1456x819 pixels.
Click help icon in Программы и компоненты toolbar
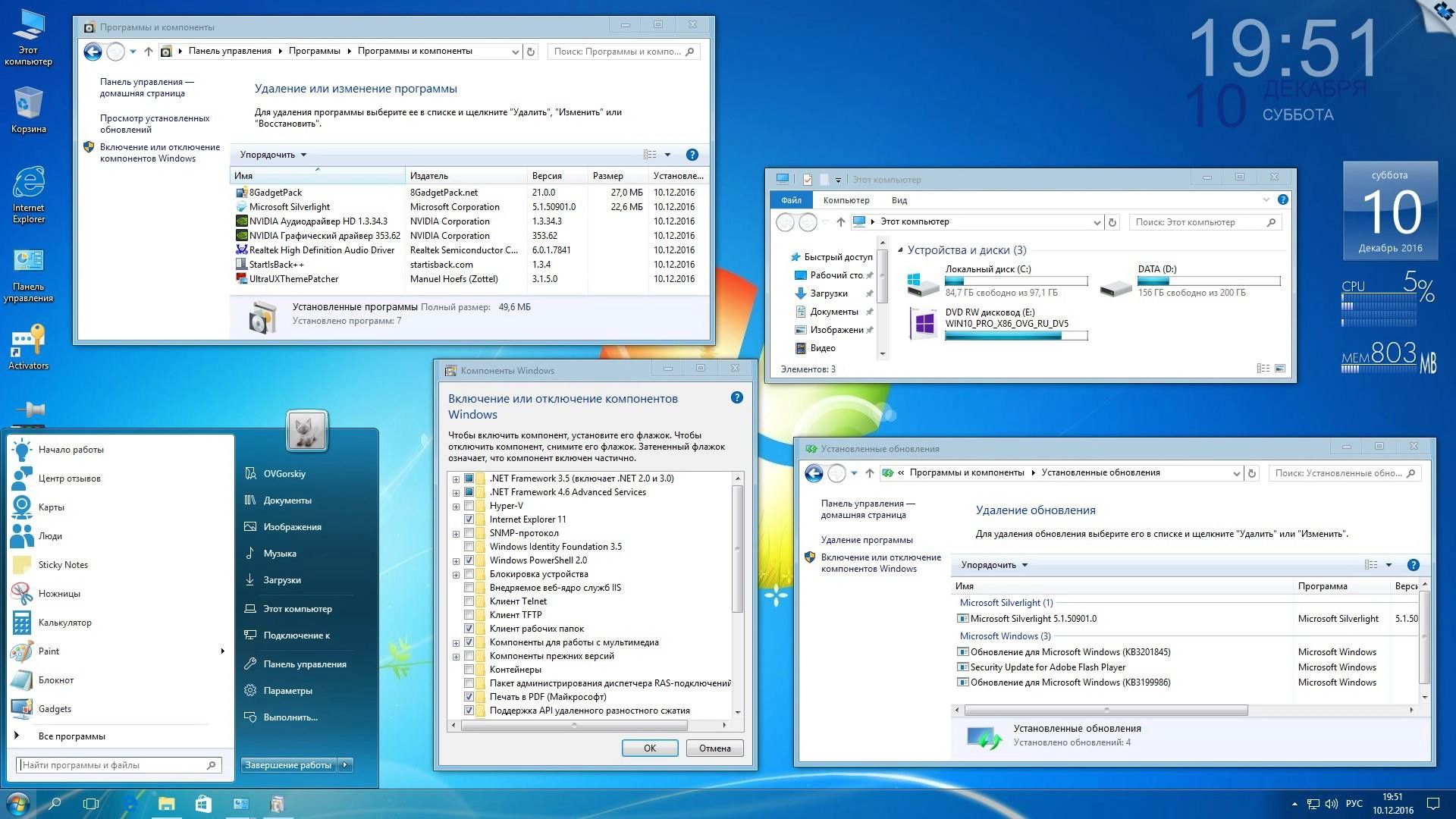coord(692,155)
